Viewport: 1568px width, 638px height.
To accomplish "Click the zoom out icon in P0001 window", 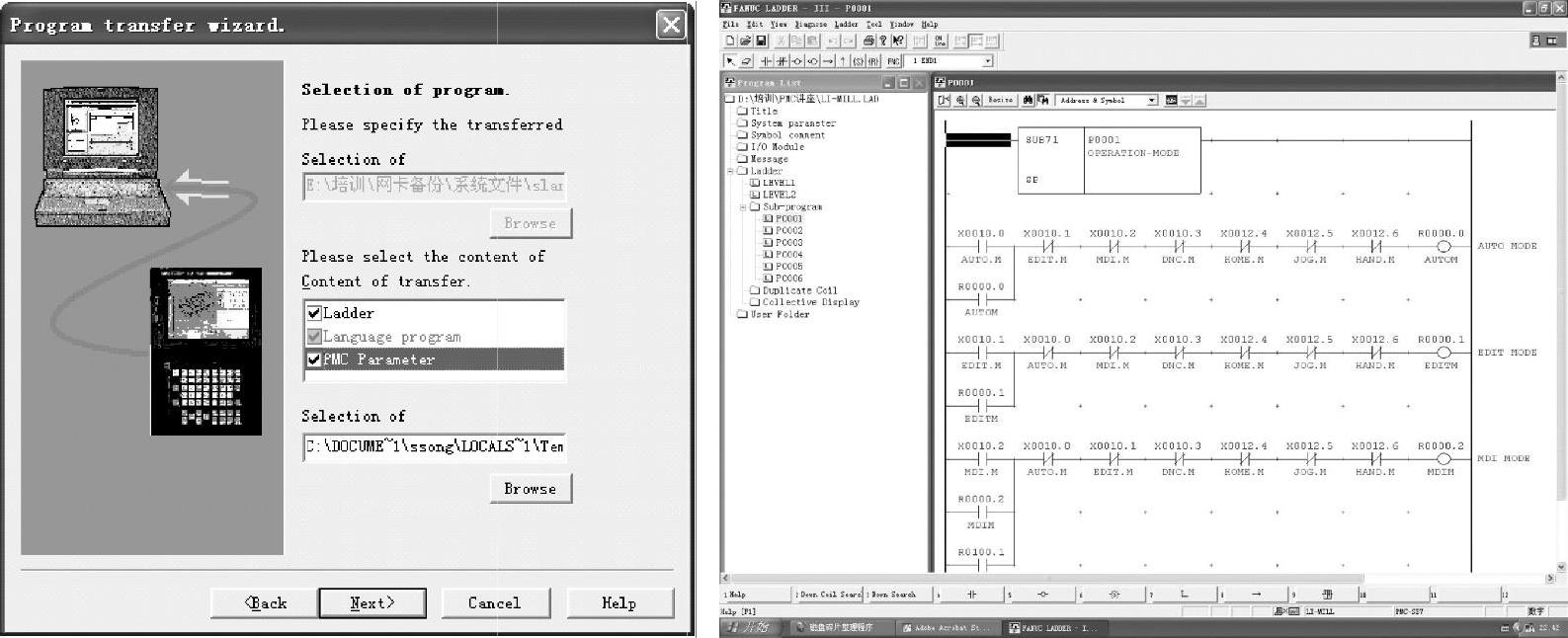I will pyautogui.click(x=976, y=100).
